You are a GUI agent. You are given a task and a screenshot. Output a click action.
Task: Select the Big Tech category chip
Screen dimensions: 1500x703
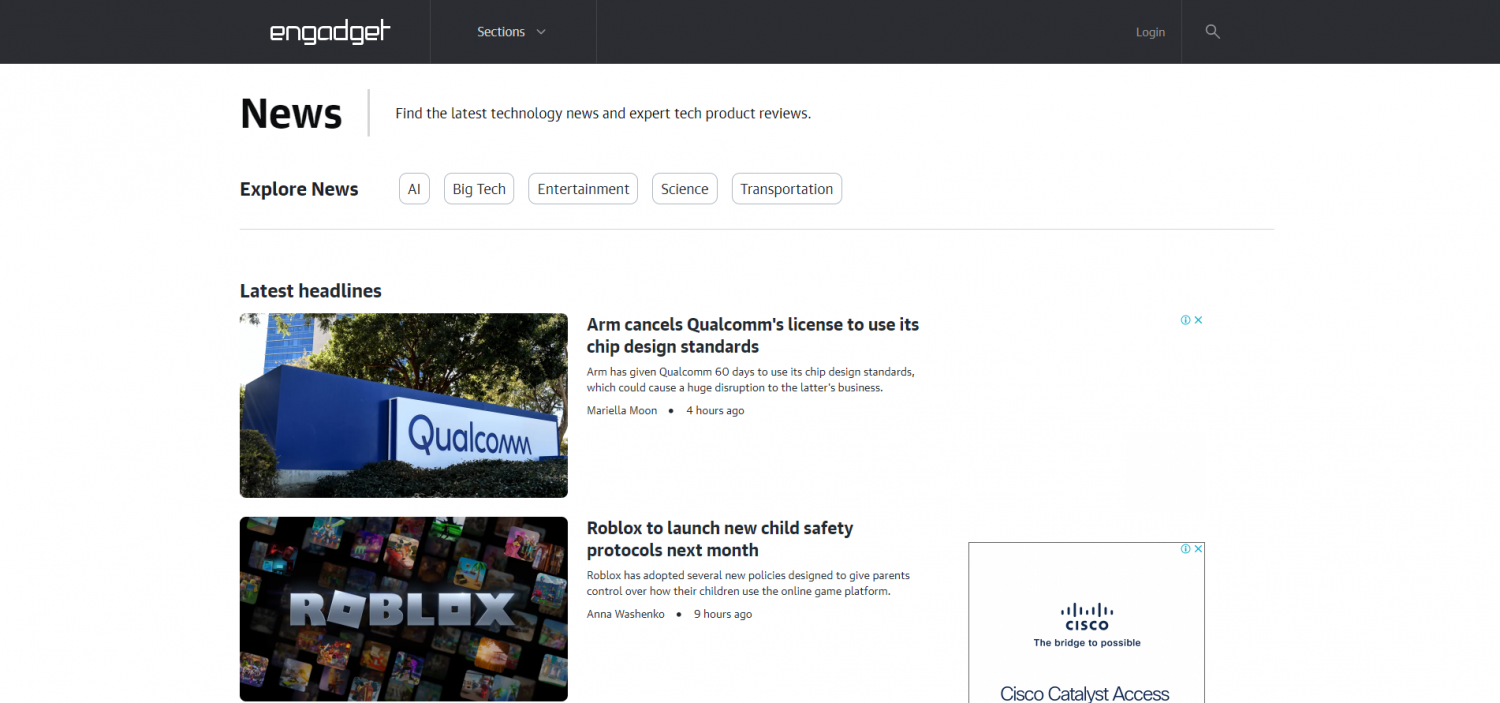pos(479,189)
